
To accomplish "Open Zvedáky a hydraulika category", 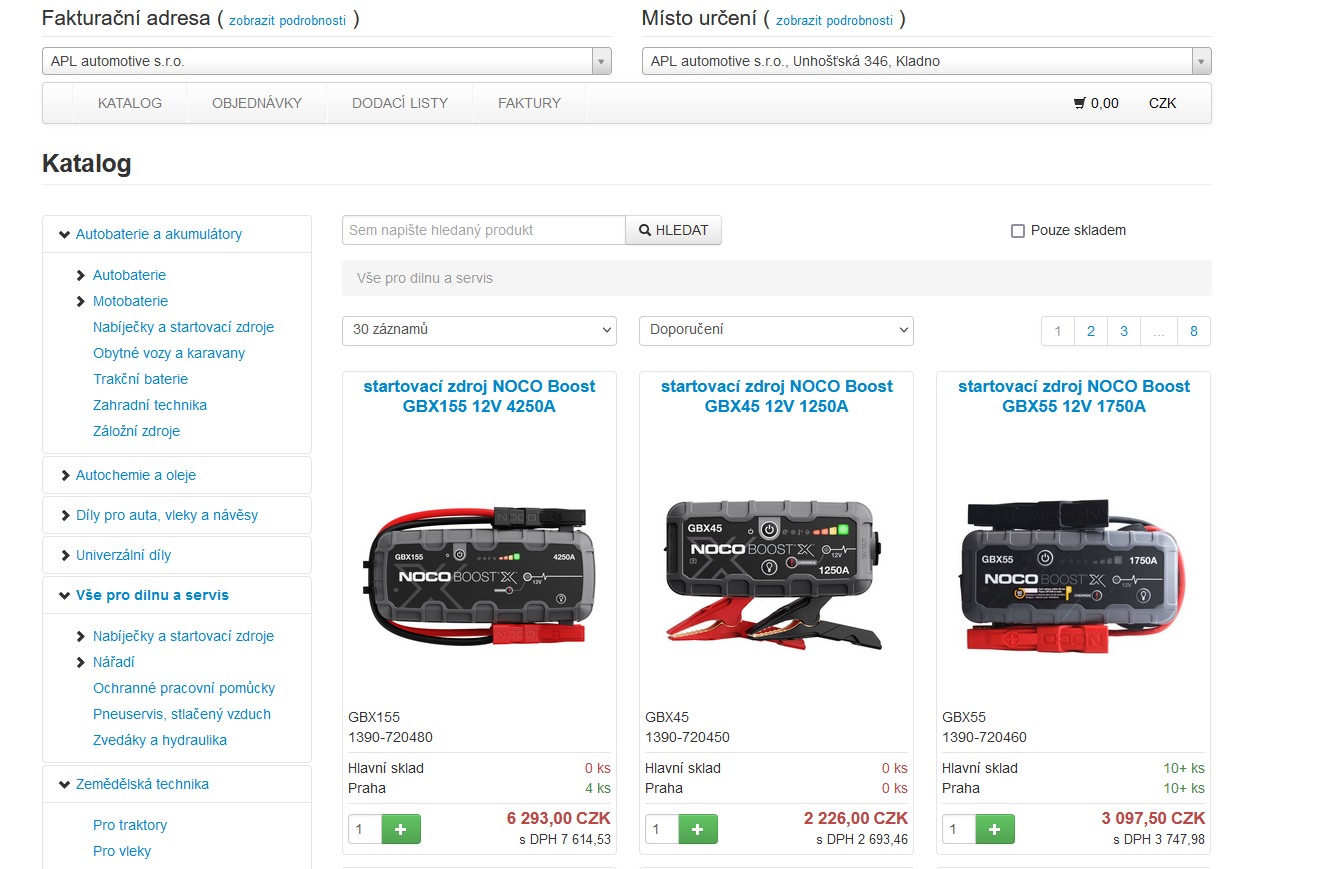I will coord(160,740).
